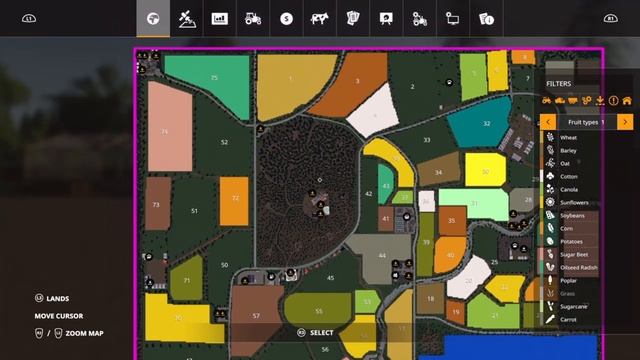
Task: Select brown field 73 on the map
Action: (x=158, y=203)
